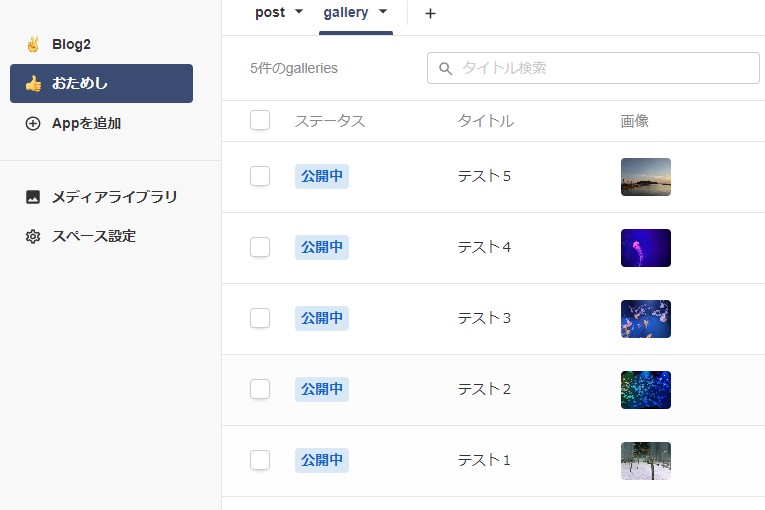
Task: Click the media library image icon
Action: pos(33,197)
